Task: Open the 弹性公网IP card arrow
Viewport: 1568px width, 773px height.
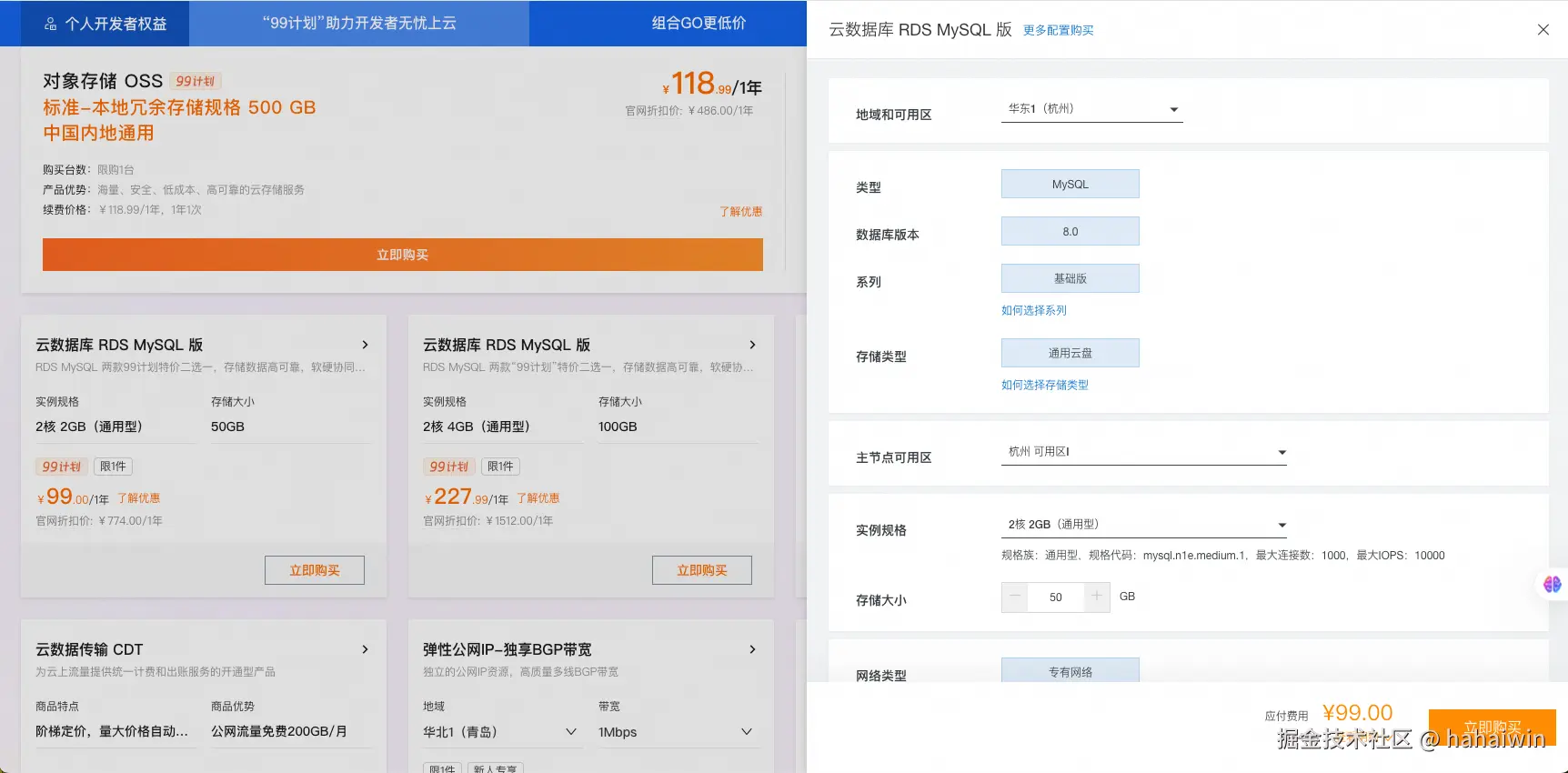Action: (x=752, y=649)
